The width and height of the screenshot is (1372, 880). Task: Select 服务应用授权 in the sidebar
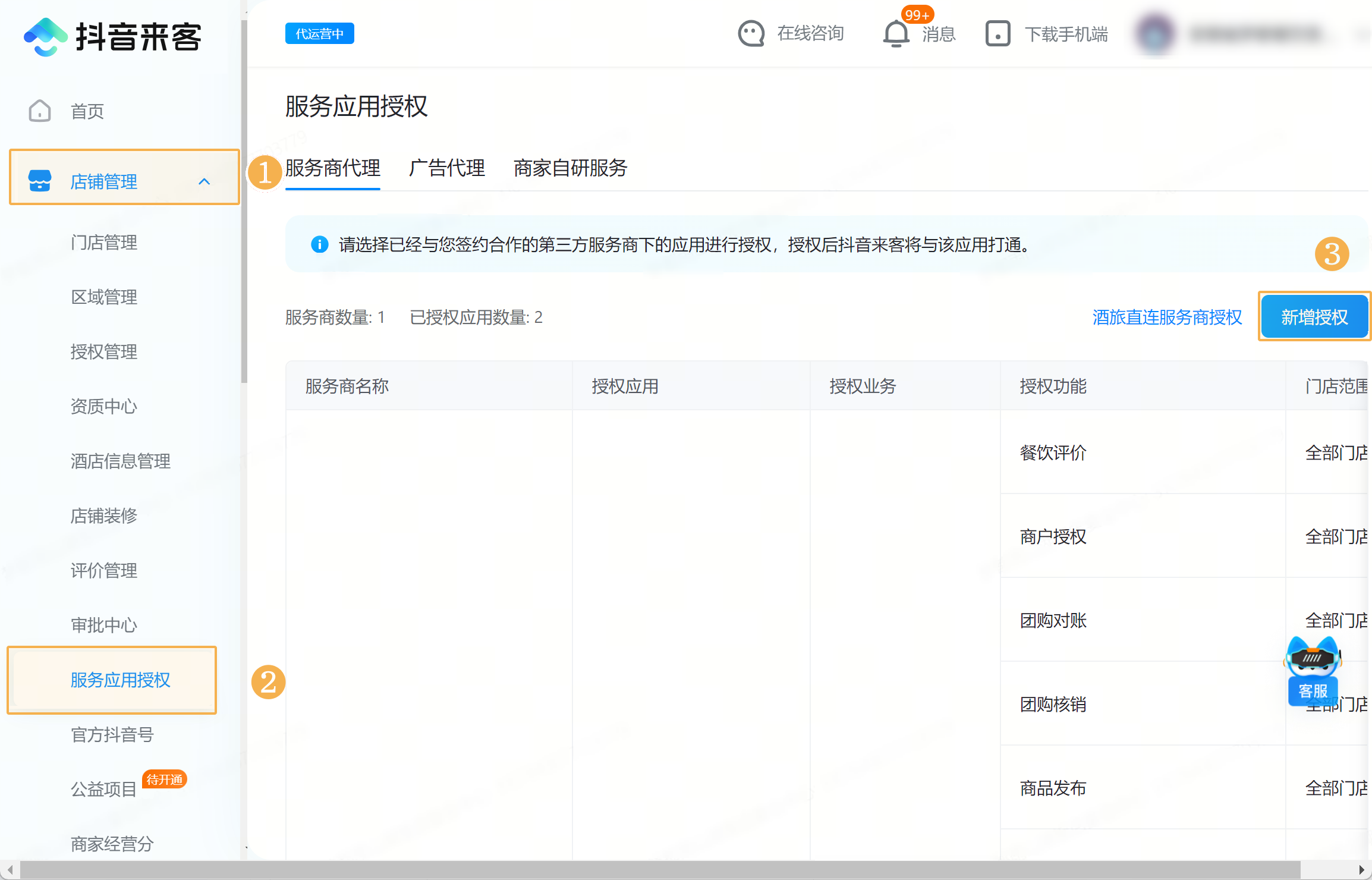(x=120, y=680)
